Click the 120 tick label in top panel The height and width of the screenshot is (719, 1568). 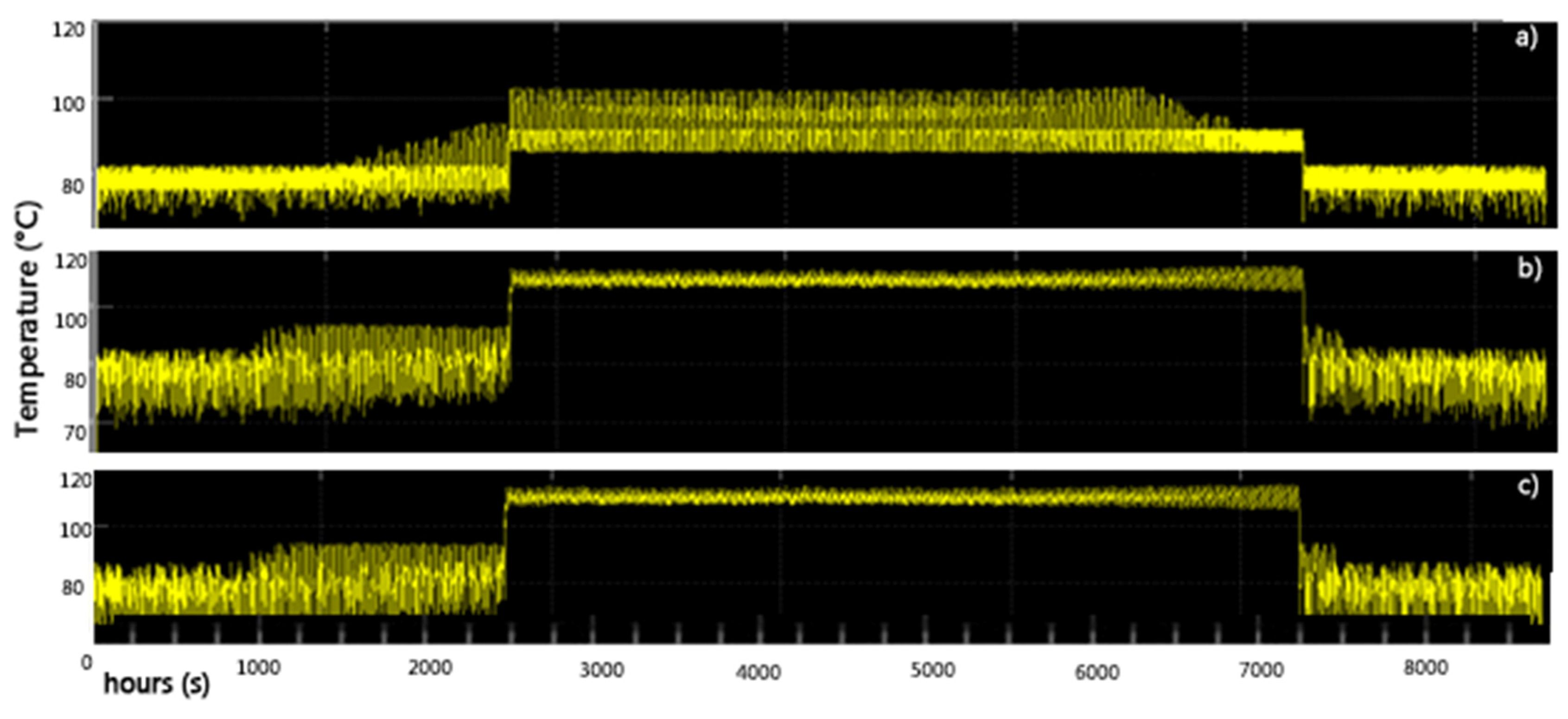click(68, 29)
